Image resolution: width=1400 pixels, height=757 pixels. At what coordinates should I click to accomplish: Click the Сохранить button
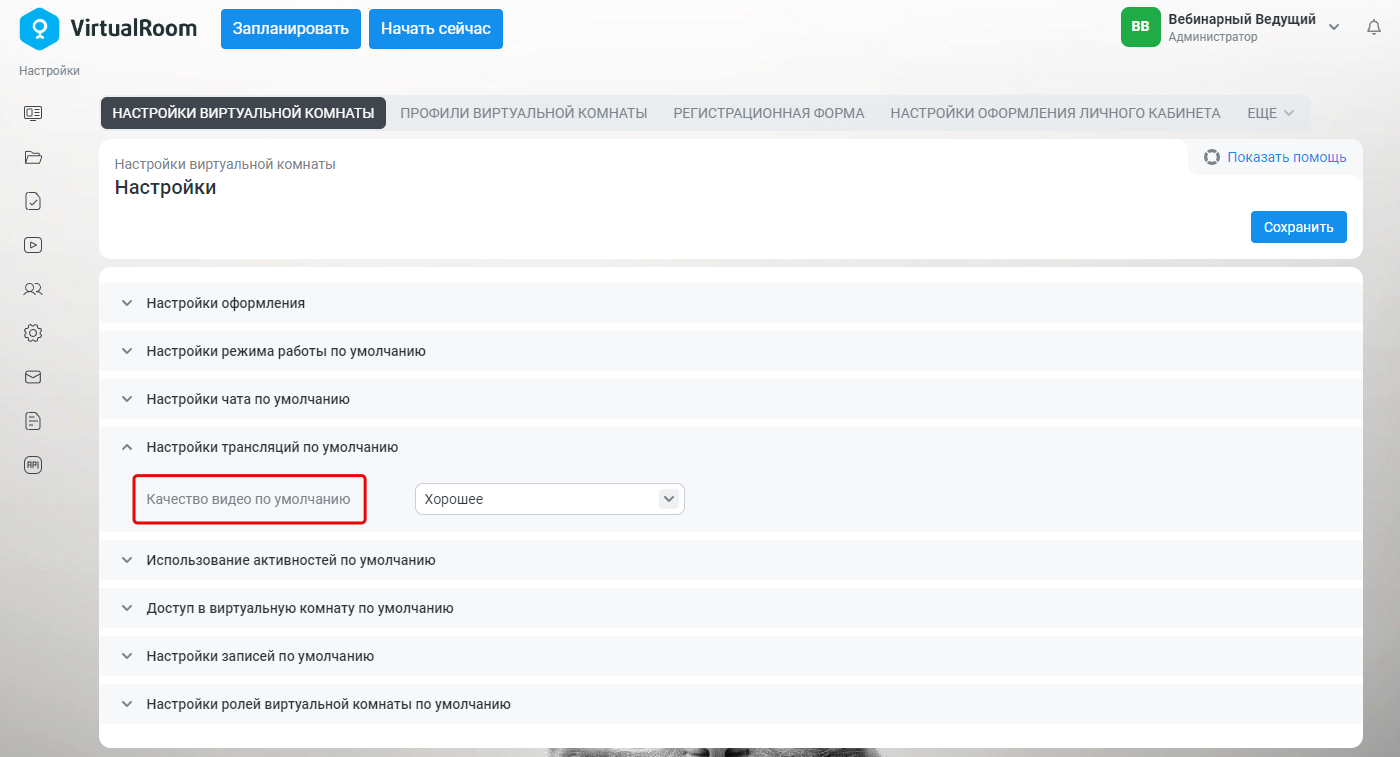[x=1299, y=227]
